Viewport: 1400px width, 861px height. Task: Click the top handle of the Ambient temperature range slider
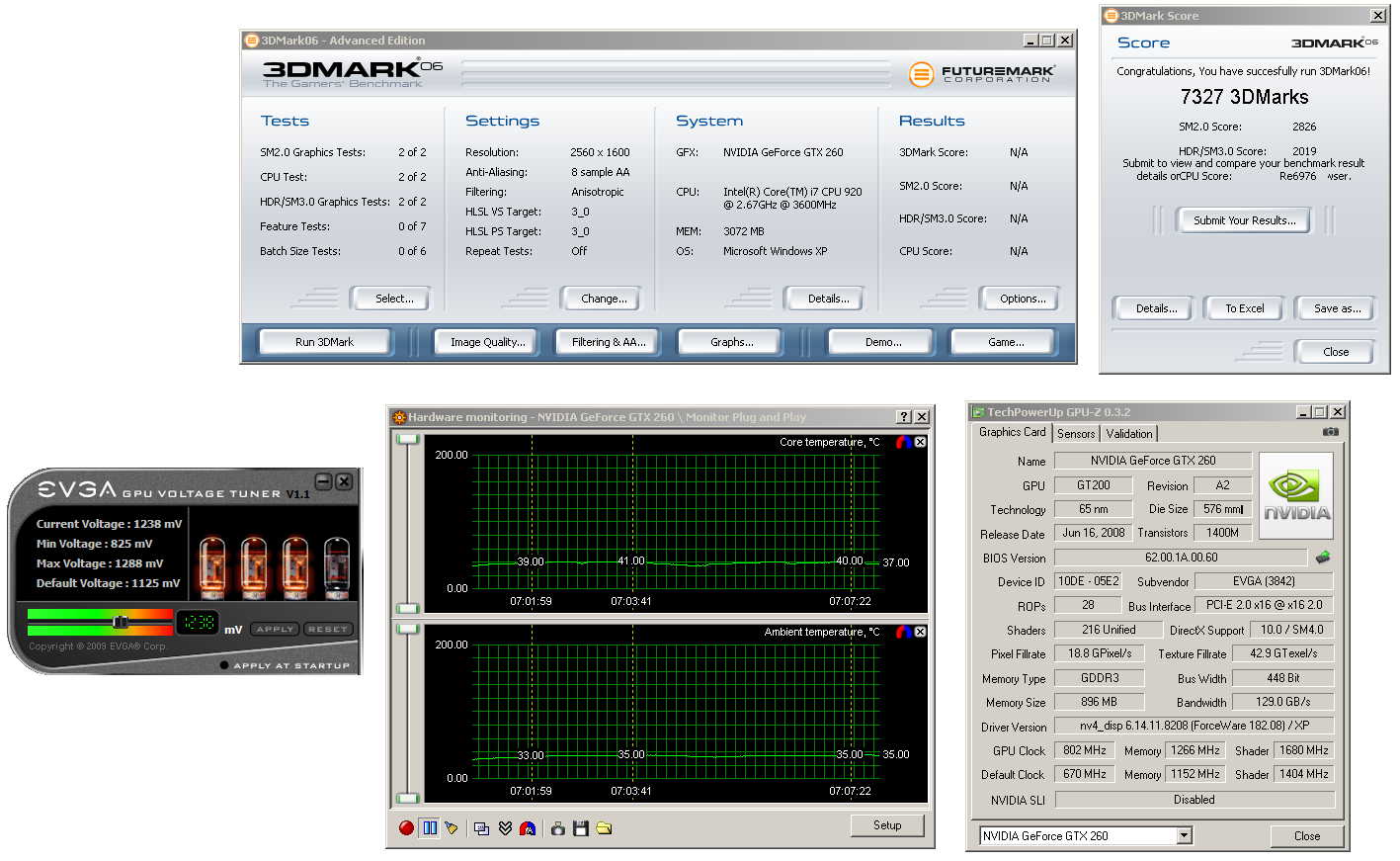(408, 628)
